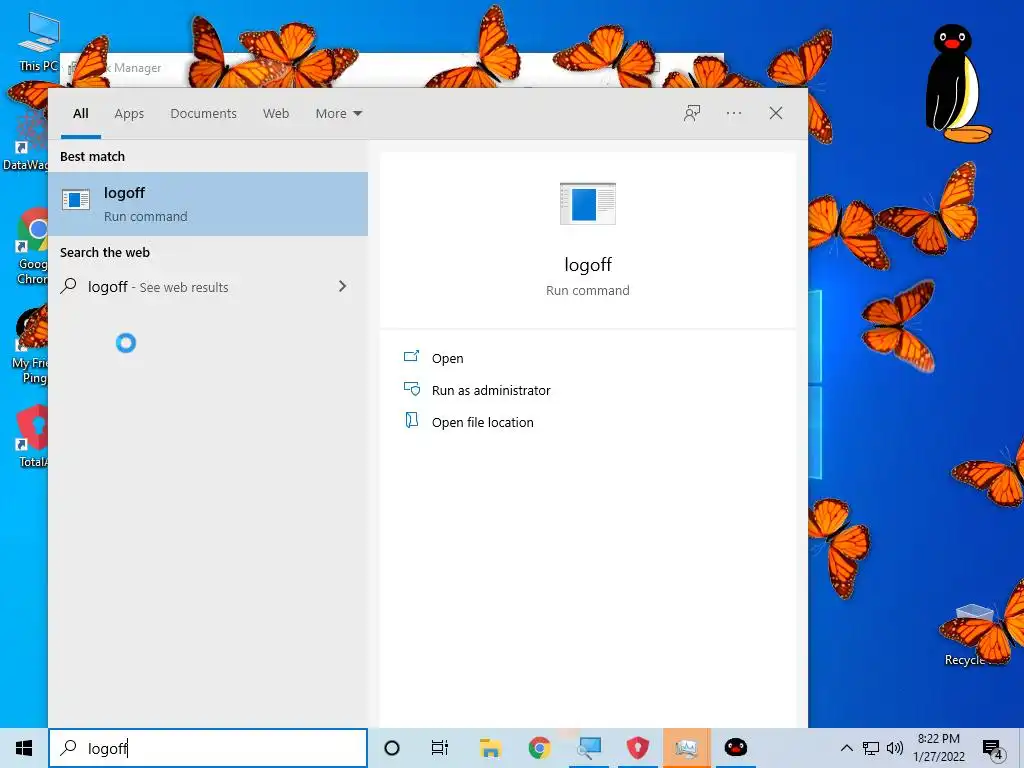Click the Open action icon
1024x768 pixels.
point(411,357)
